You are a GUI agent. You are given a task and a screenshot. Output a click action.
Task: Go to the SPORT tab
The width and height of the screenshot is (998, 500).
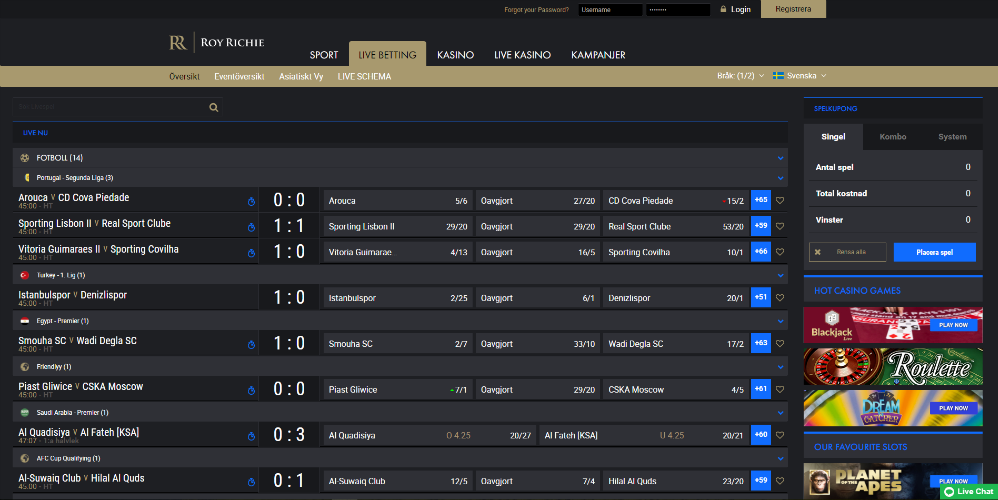(x=324, y=55)
